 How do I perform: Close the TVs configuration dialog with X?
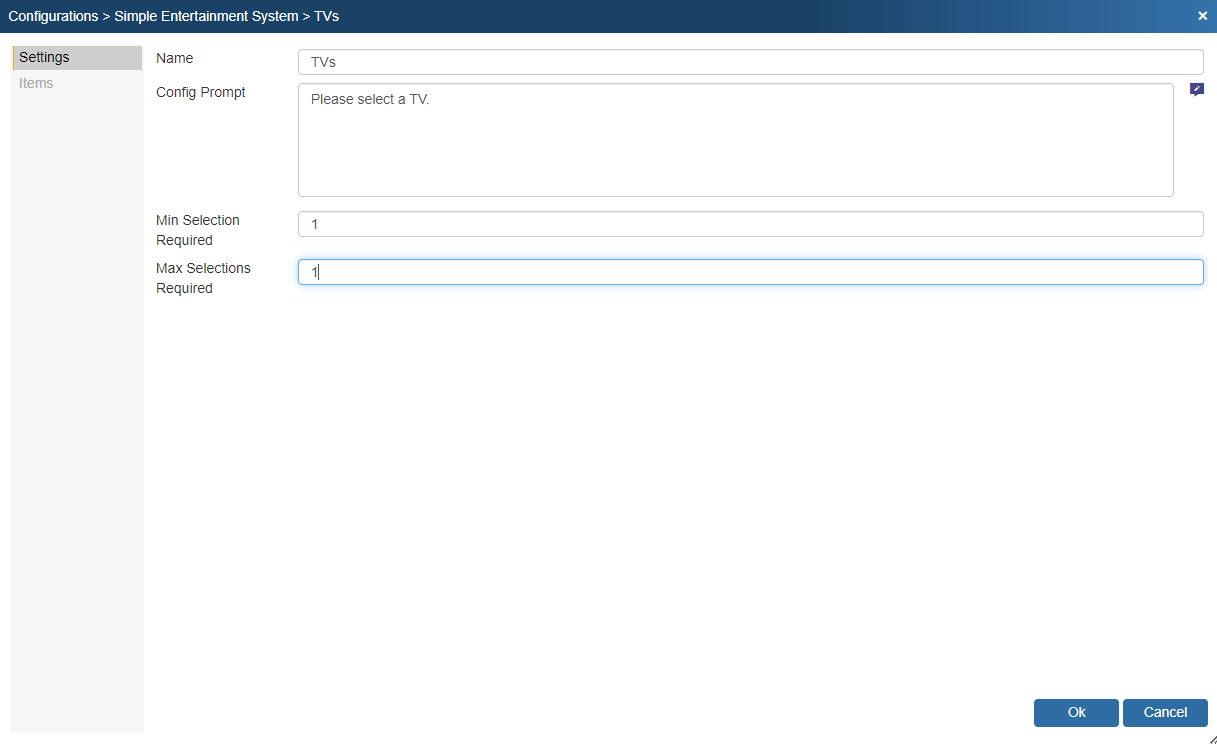coord(1202,16)
